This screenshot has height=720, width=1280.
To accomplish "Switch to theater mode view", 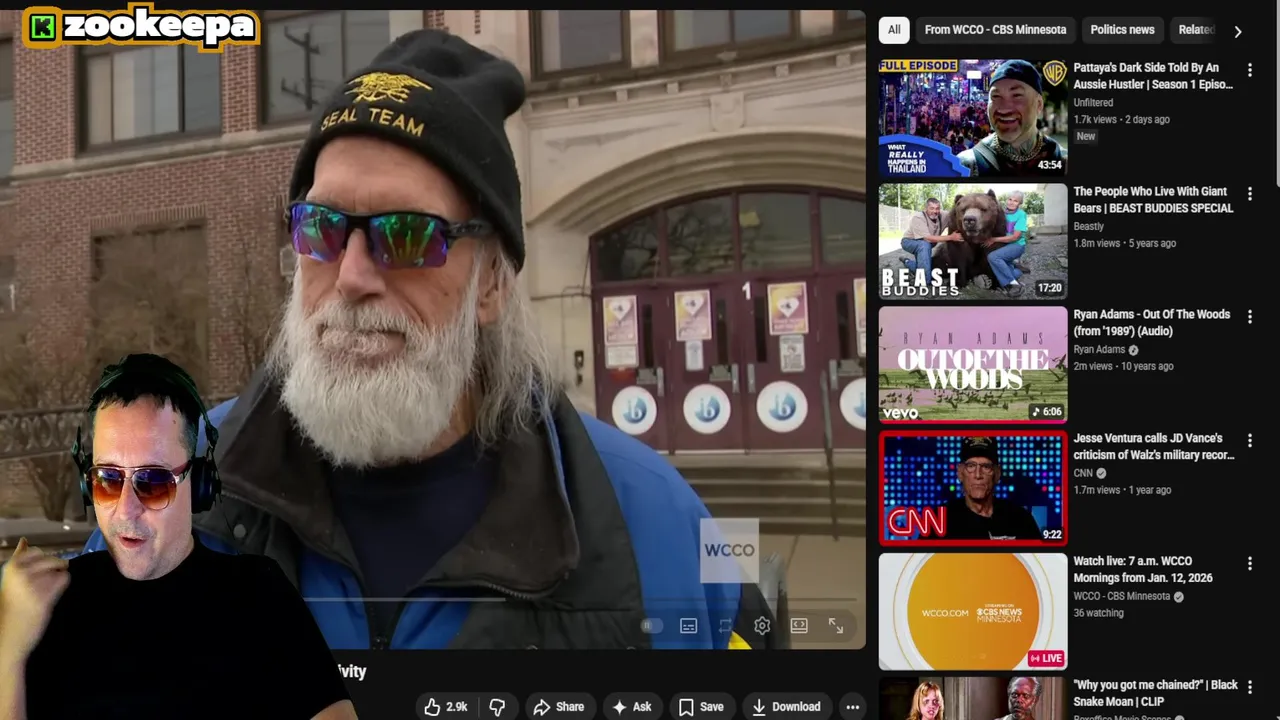I will pos(799,626).
